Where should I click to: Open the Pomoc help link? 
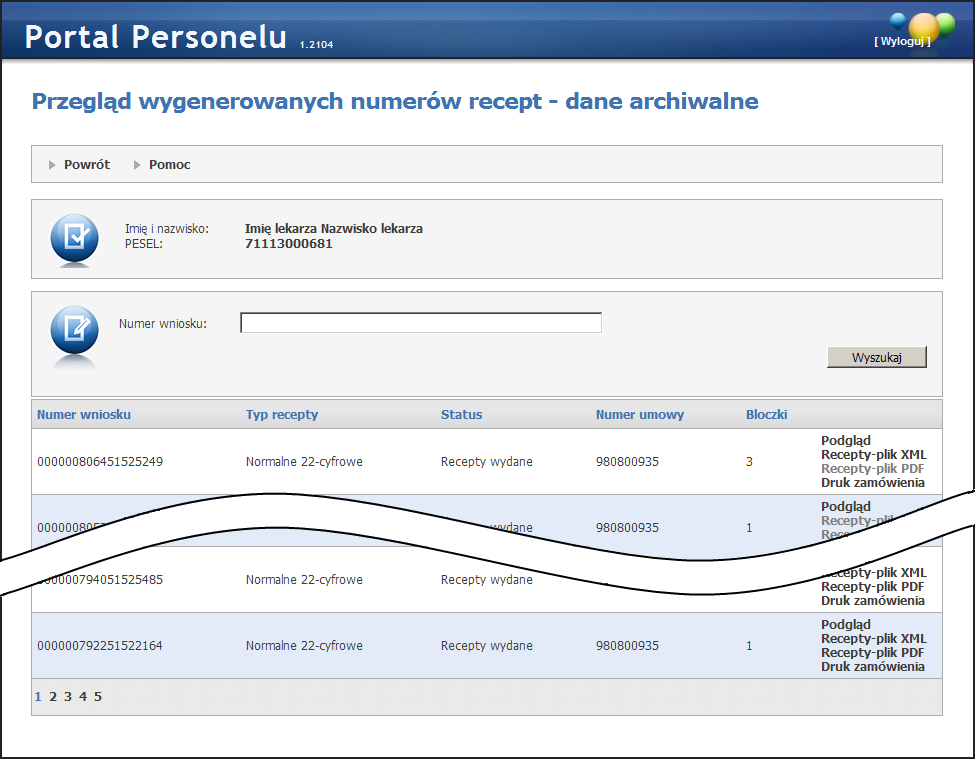[169, 164]
